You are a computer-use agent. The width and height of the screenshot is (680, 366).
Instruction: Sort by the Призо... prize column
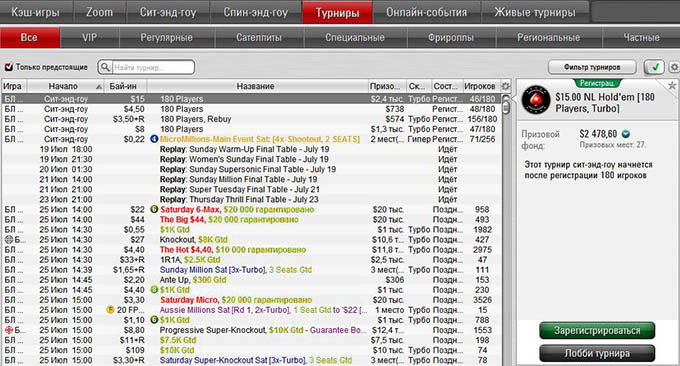coord(387,86)
